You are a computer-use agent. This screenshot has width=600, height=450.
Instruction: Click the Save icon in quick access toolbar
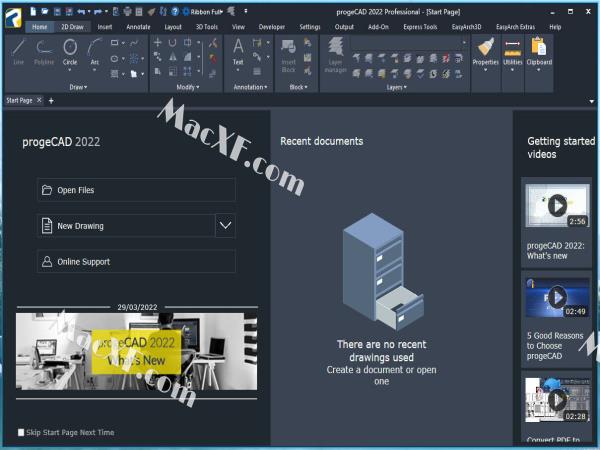click(x=57, y=12)
